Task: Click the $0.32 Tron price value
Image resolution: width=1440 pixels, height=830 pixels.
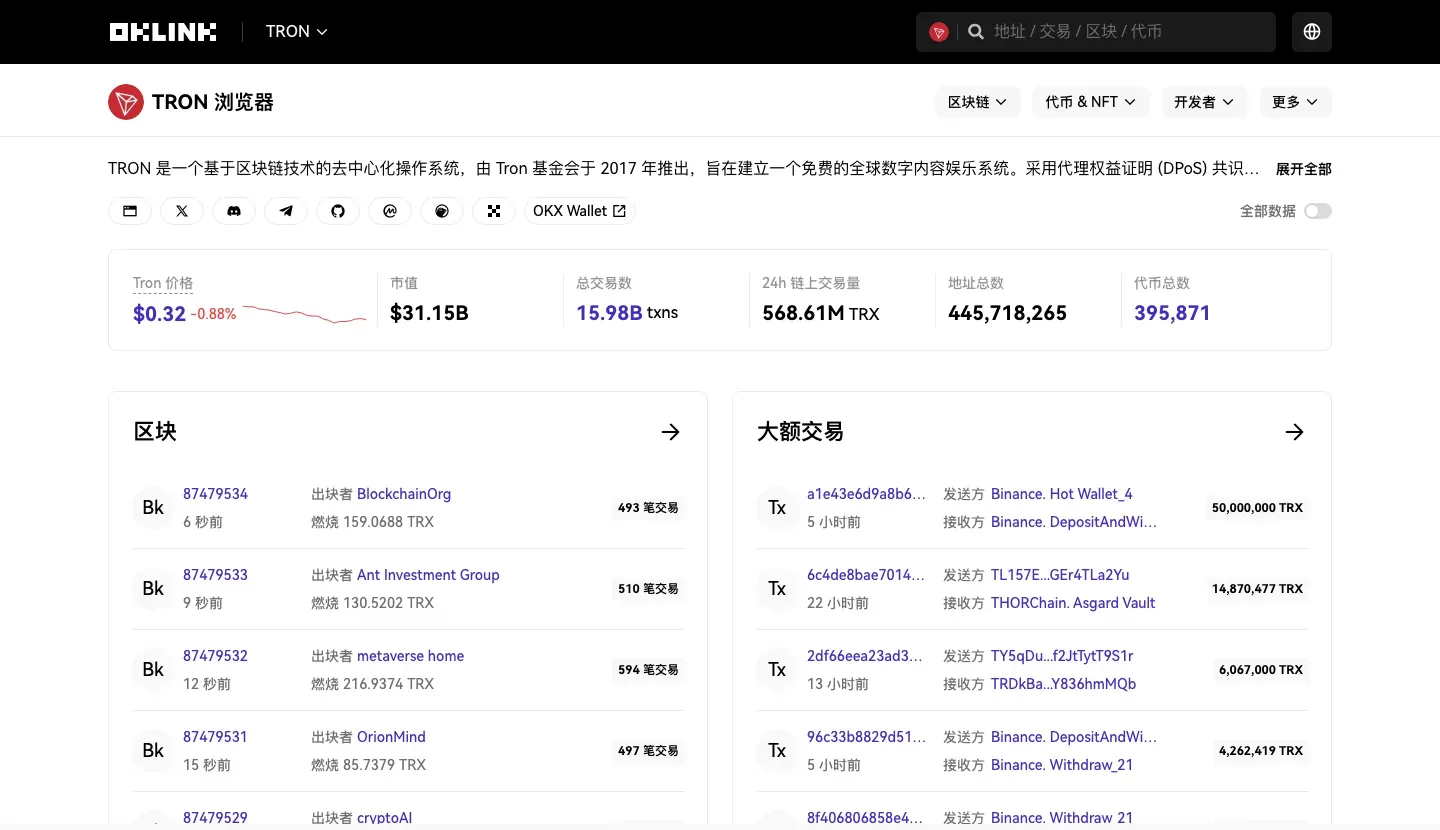Action: [x=159, y=314]
